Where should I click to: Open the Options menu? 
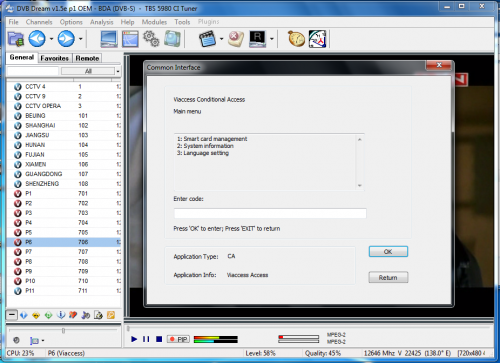pyautogui.click(x=71, y=22)
